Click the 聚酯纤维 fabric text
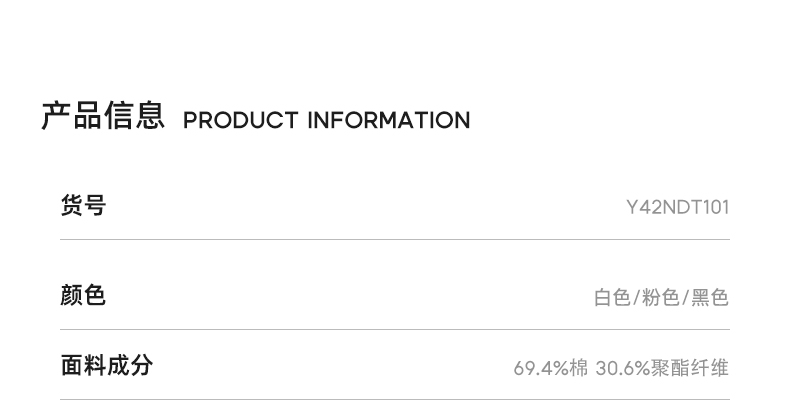Screen dimensions: 790x404 pyautogui.click(x=689, y=368)
